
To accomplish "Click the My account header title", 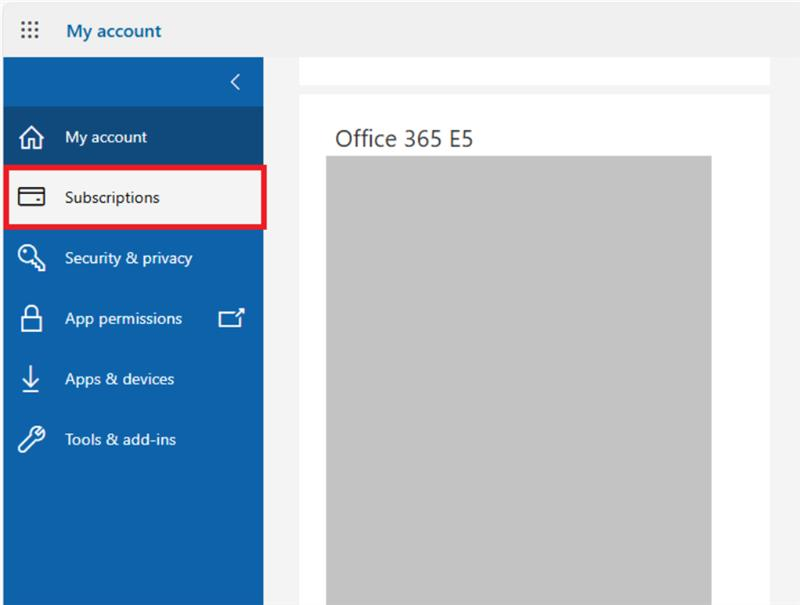I will coord(113,31).
